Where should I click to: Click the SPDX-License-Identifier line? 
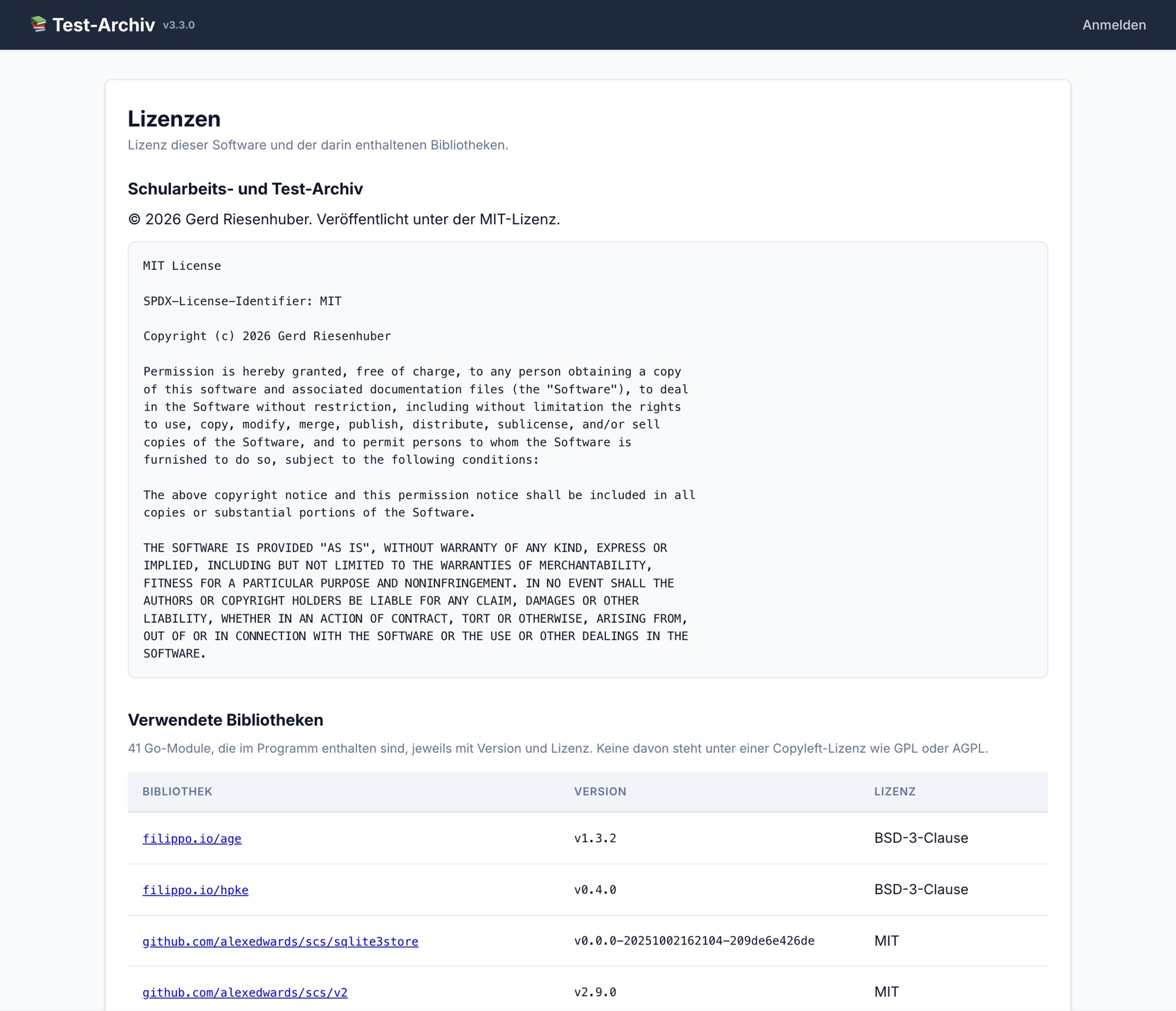[x=242, y=301]
